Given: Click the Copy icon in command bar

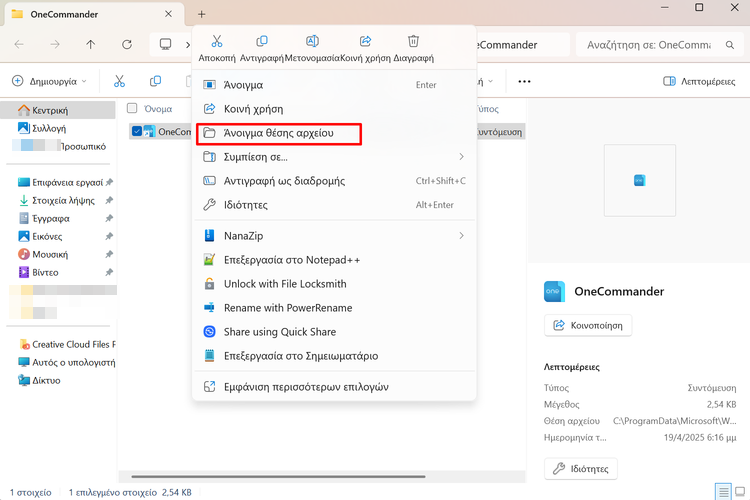Looking at the screenshot, I should (155, 81).
